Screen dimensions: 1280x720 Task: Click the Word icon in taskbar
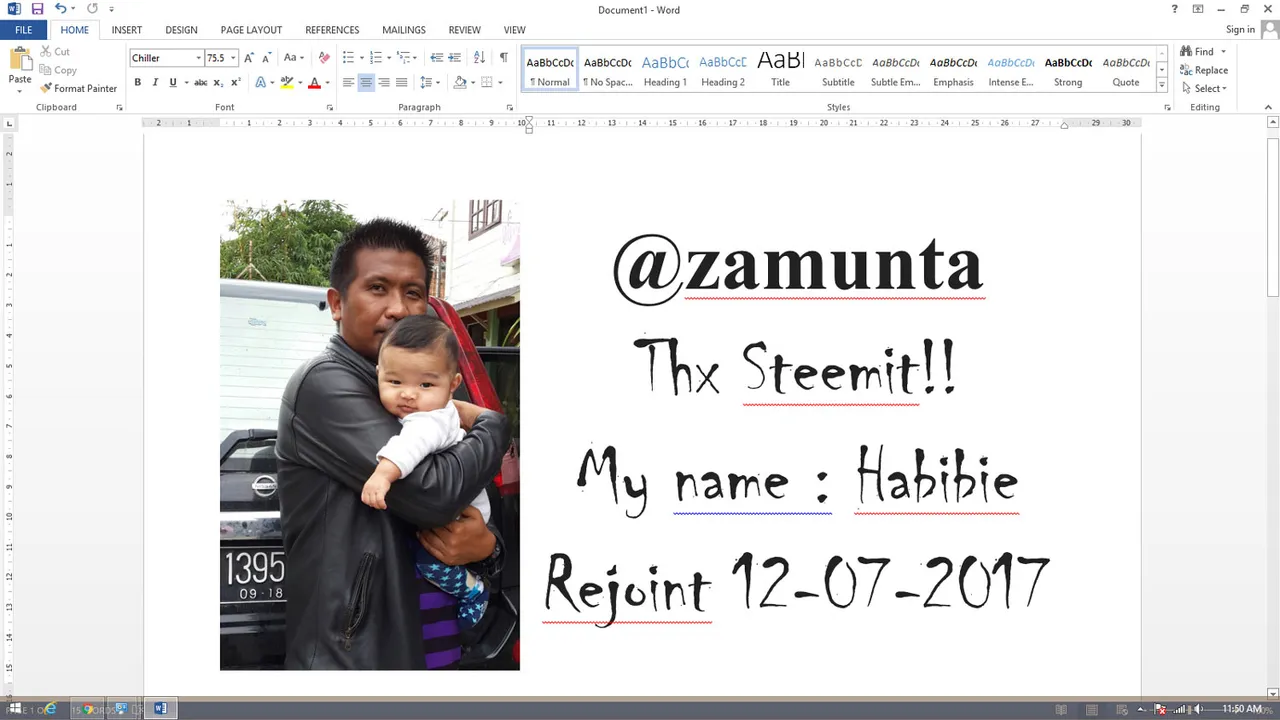(x=160, y=709)
